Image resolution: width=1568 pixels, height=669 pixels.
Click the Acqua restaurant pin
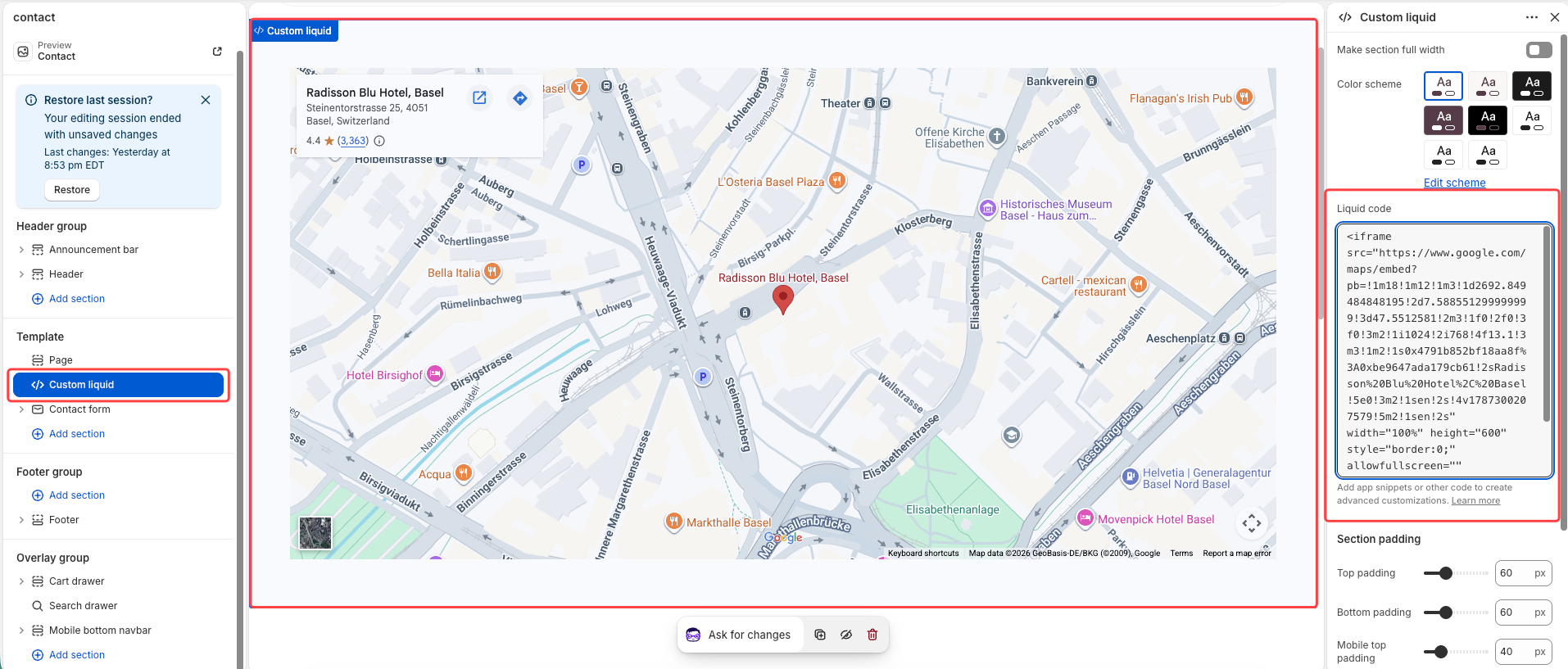point(464,472)
